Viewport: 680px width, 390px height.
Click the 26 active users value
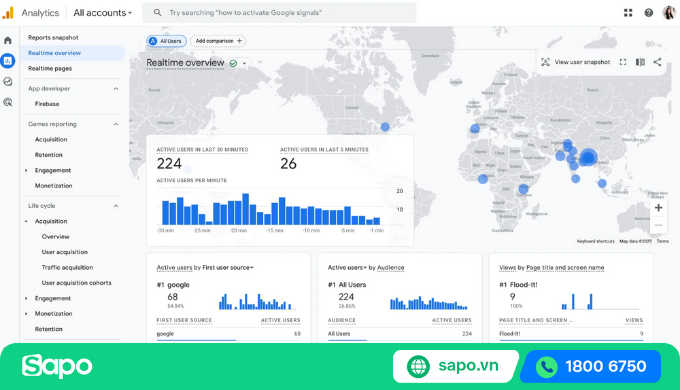click(x=288, y=164)
